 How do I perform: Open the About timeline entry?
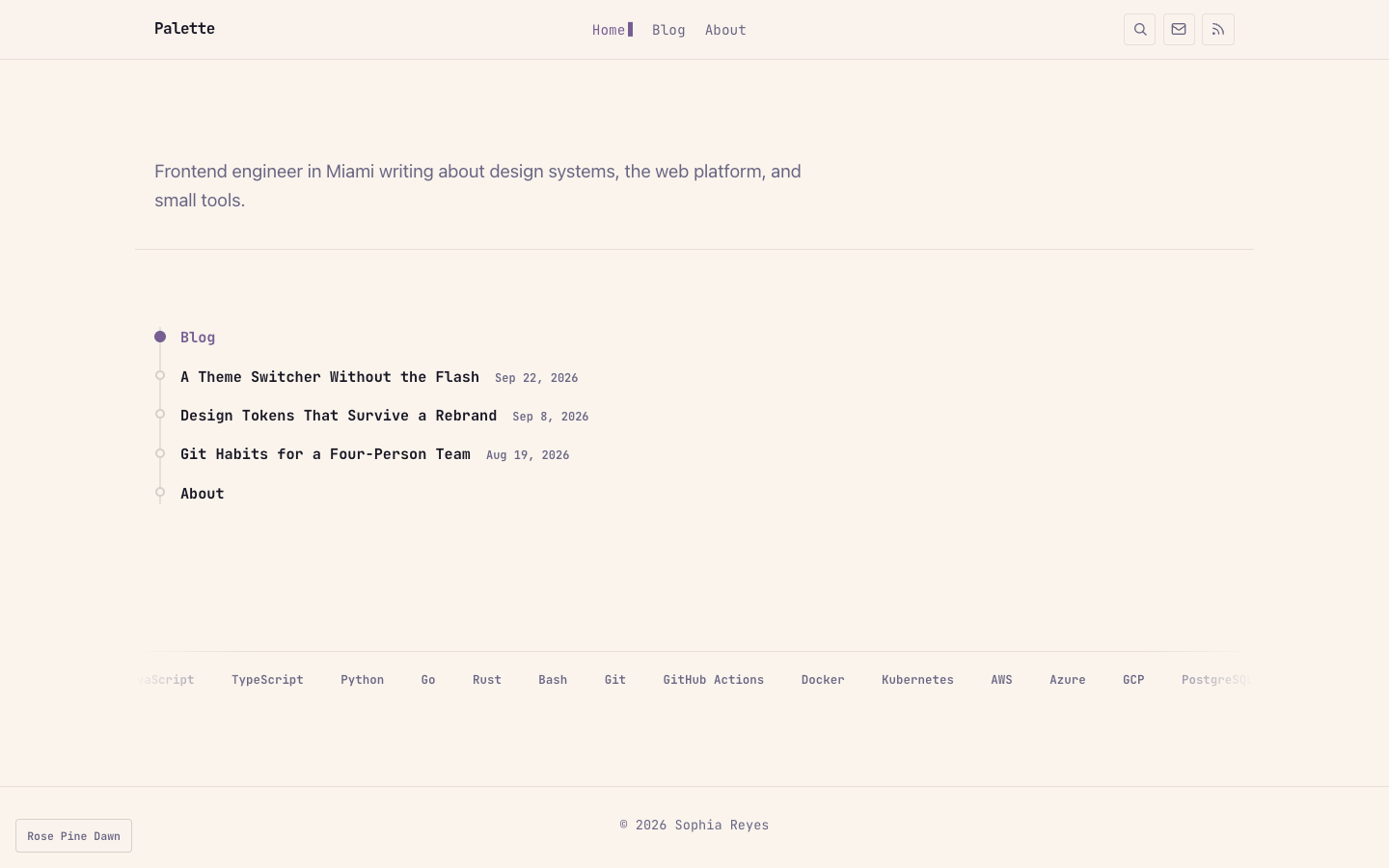203,494
